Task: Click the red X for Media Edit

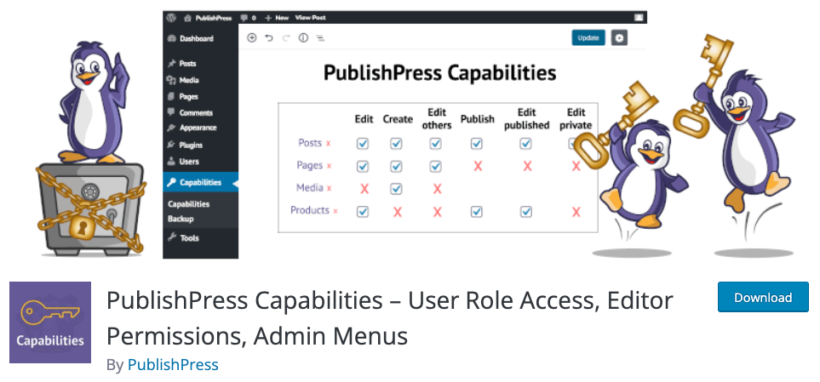Action: click(365, 189)
